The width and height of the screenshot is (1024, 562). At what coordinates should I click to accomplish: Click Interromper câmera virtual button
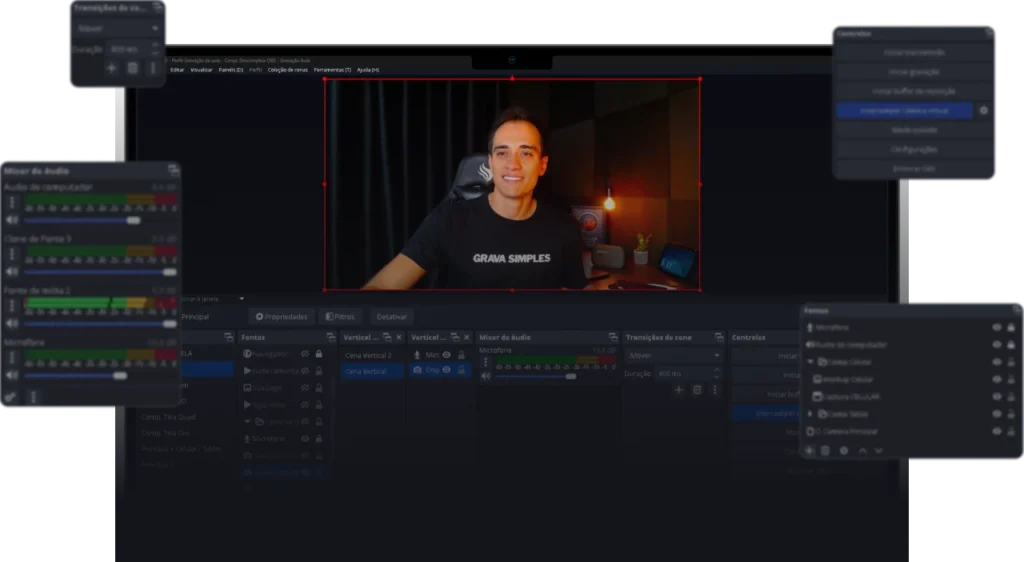pos(905,111)
